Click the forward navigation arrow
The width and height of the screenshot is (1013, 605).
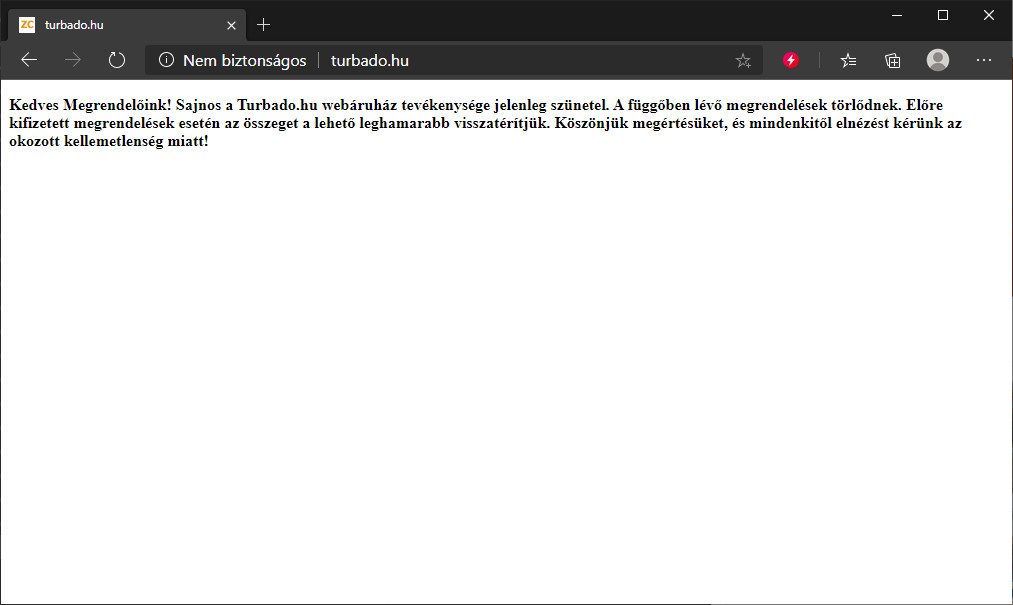point(73,60)
